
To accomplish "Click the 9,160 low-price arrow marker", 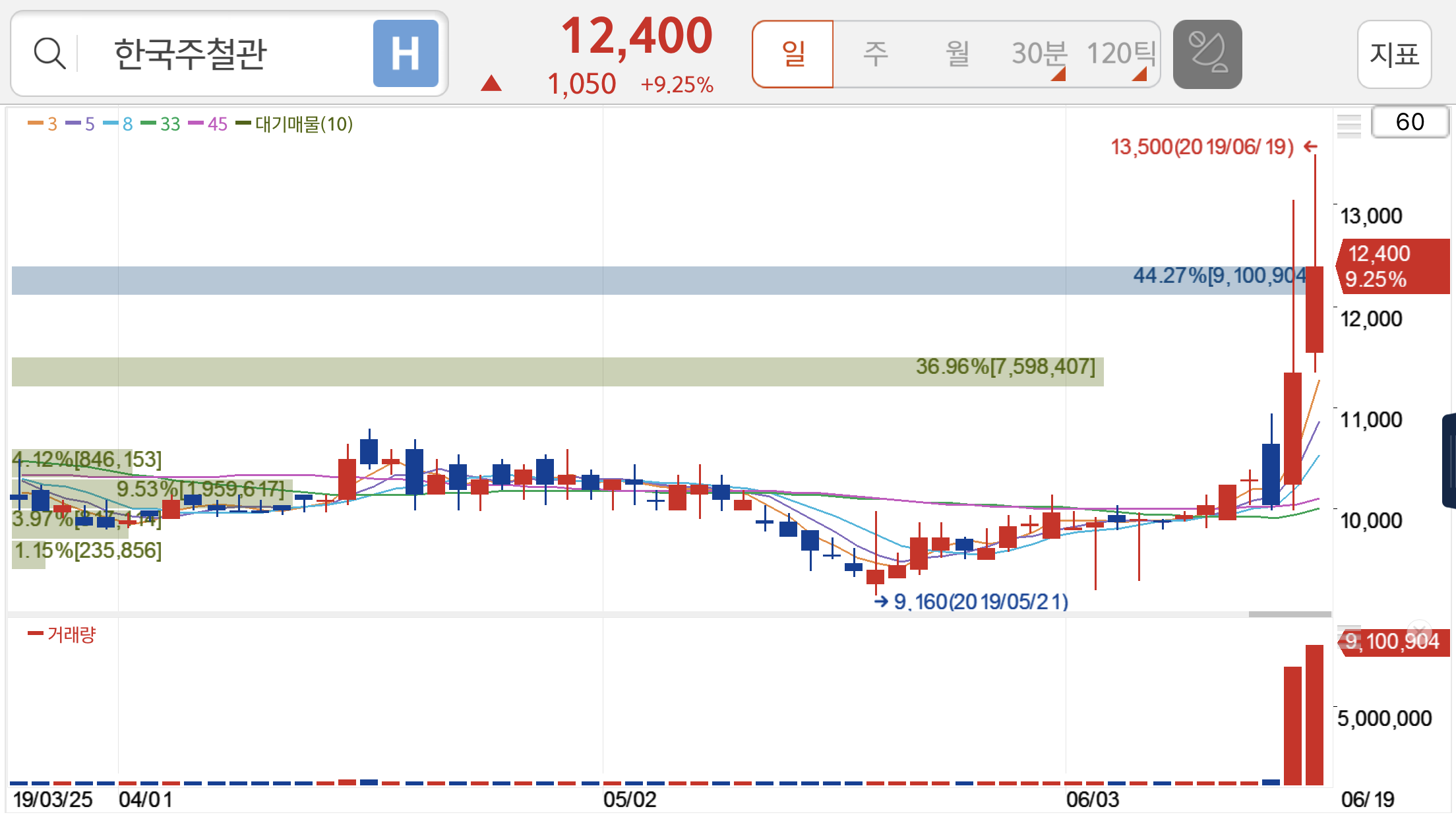I will point(881,601).
